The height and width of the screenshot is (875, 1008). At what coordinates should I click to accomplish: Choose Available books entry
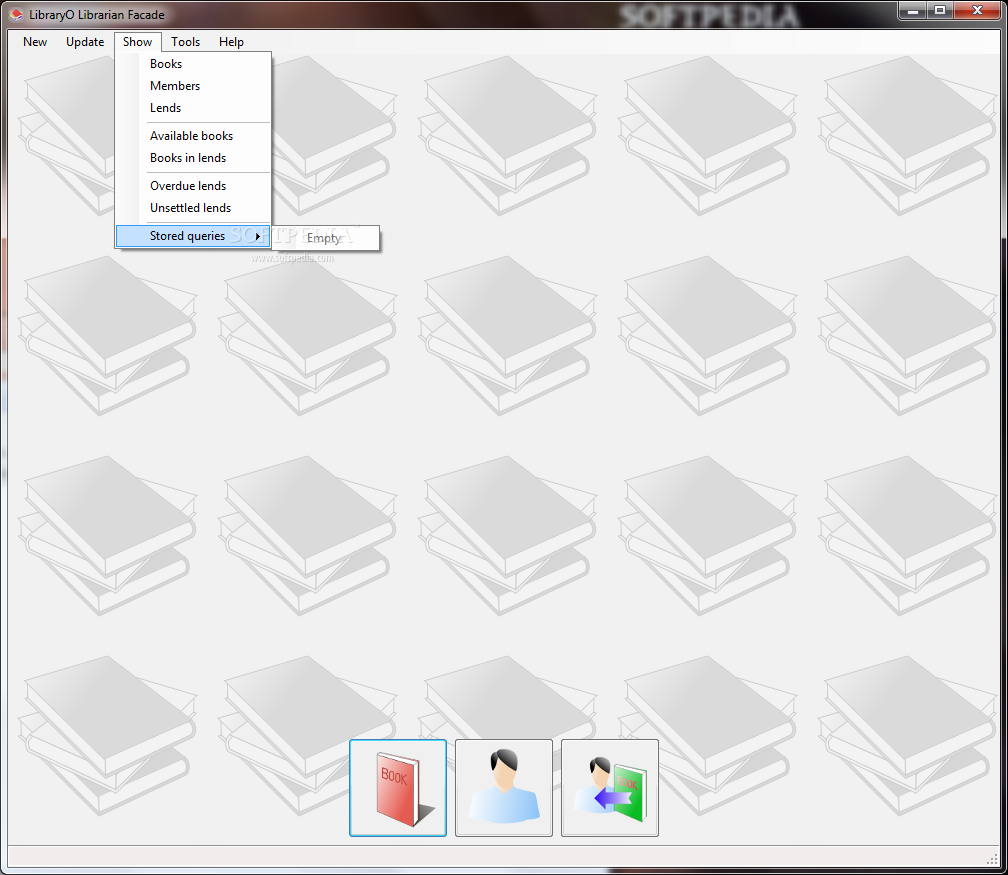click(193, 136)
